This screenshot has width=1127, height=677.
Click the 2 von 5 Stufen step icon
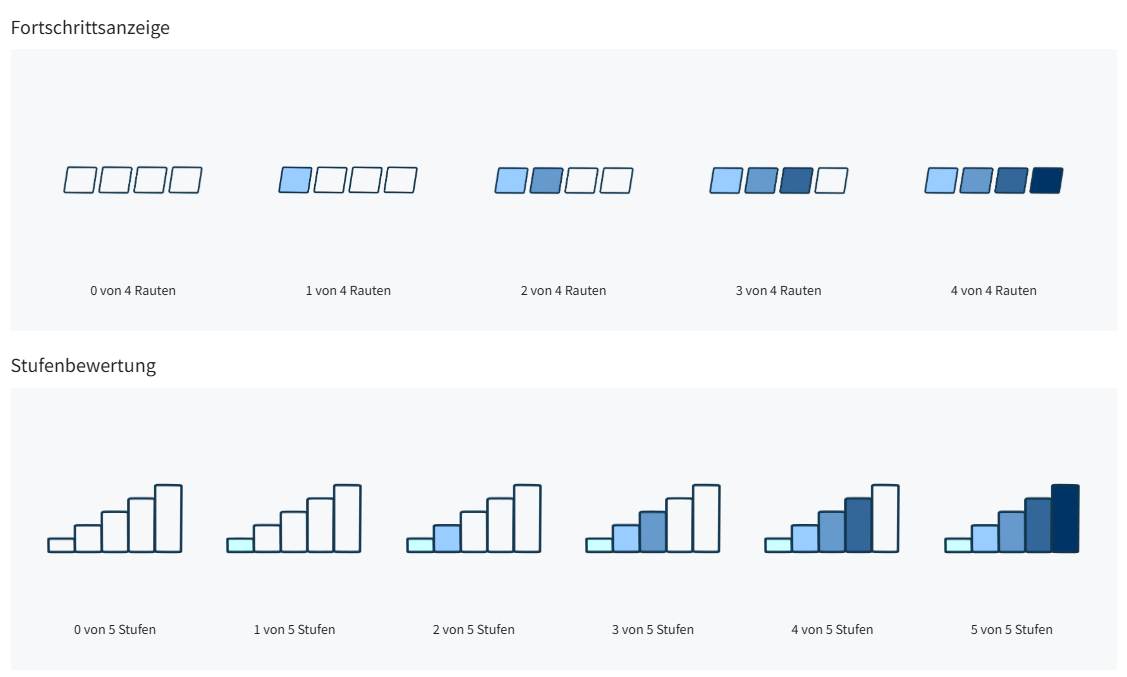point(474,518)
